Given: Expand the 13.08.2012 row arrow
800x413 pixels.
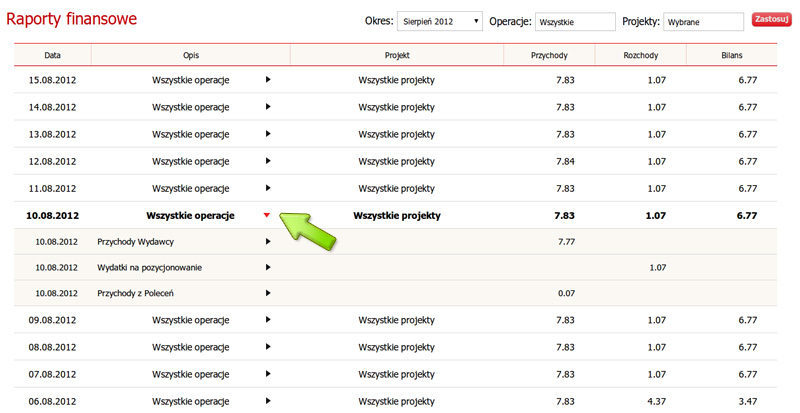Looking at the screenshot, I should (x=268, y=133).
